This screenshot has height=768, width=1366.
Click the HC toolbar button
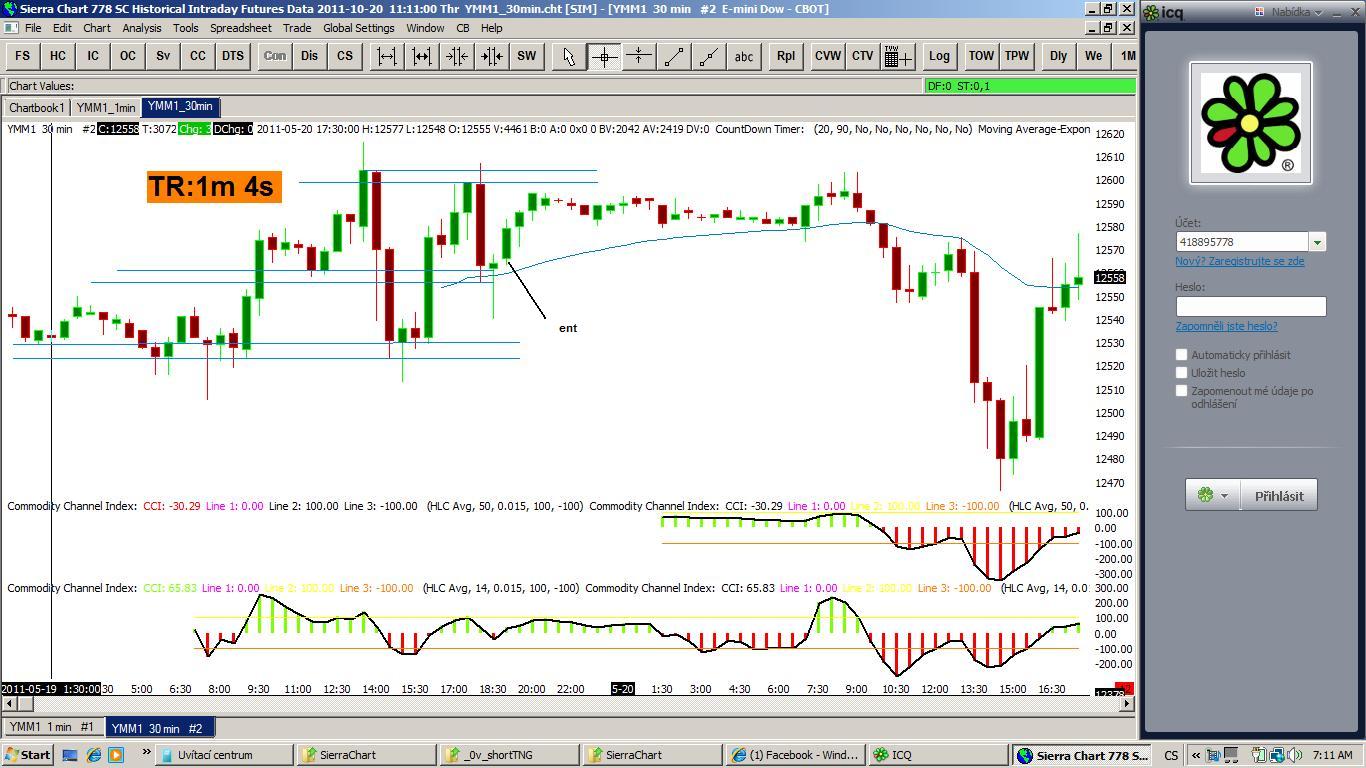[x=57, y=56]
